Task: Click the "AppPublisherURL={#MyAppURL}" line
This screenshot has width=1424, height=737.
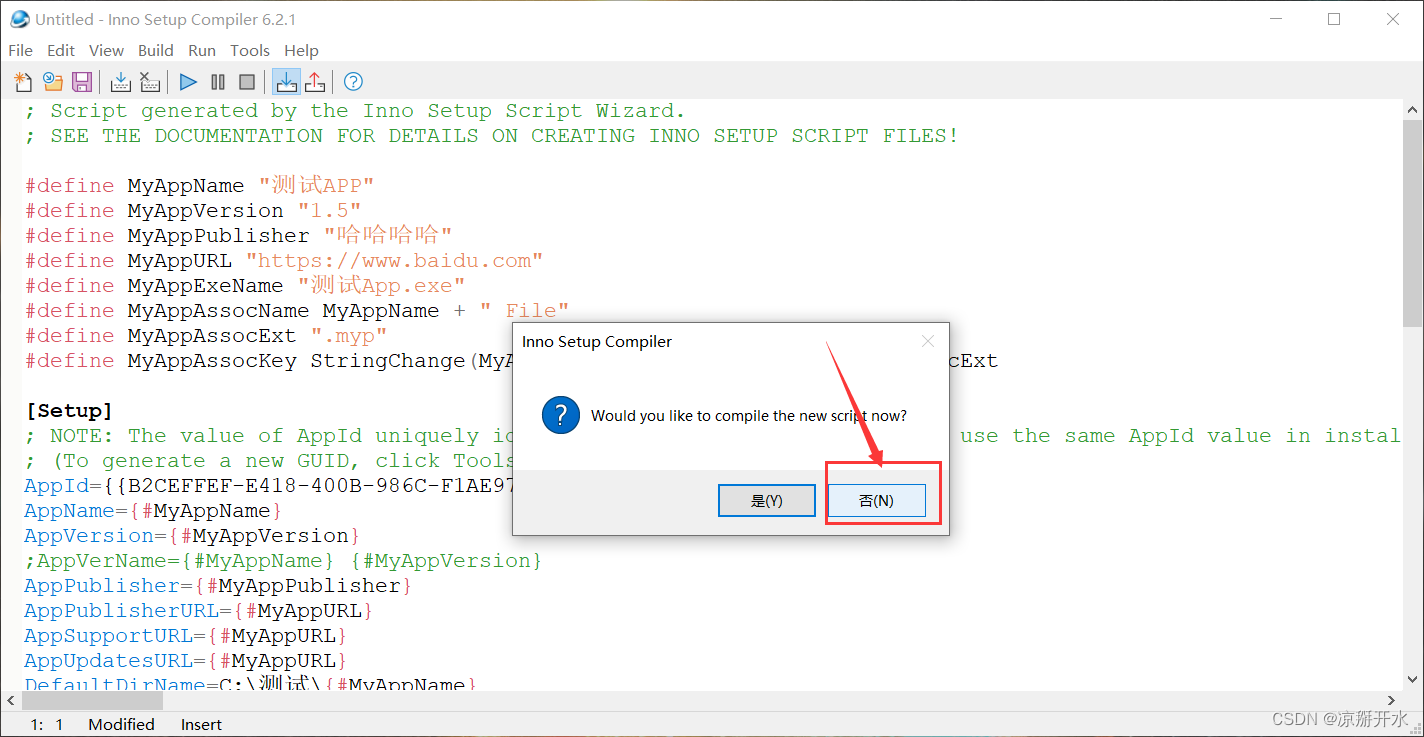Action: [x=199, y=611]
